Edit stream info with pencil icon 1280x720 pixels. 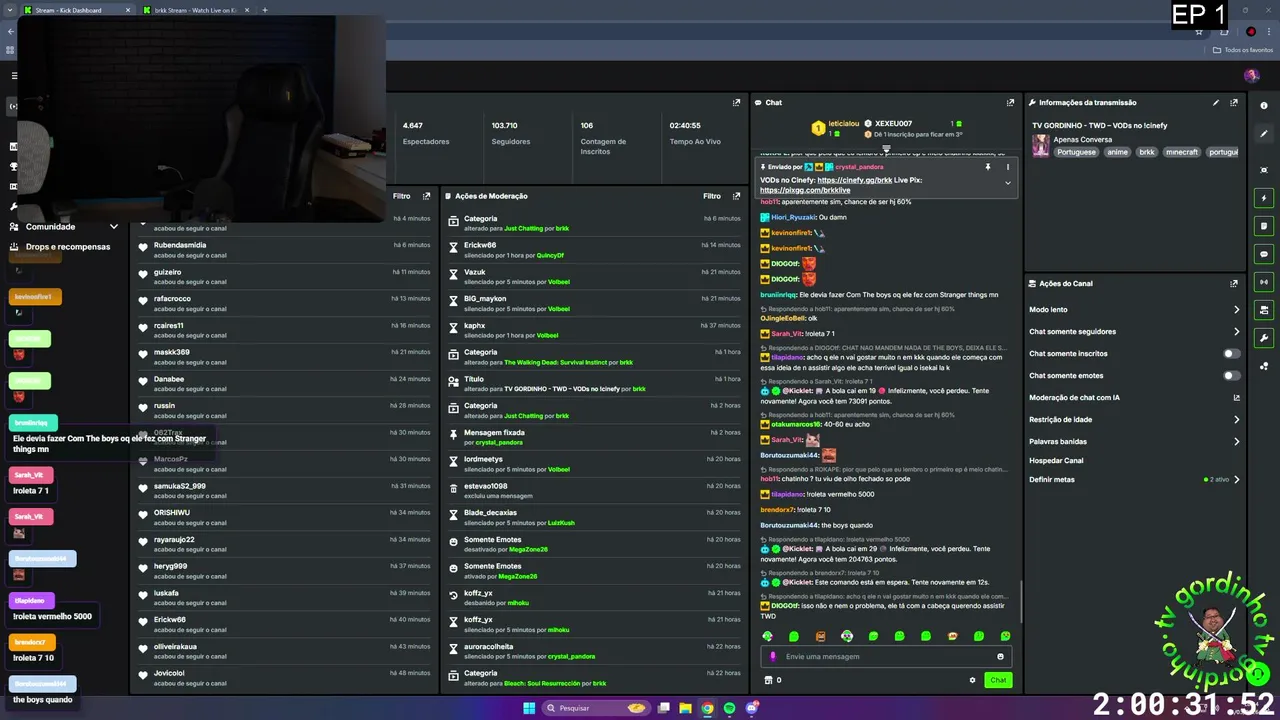pos(1216,102)
